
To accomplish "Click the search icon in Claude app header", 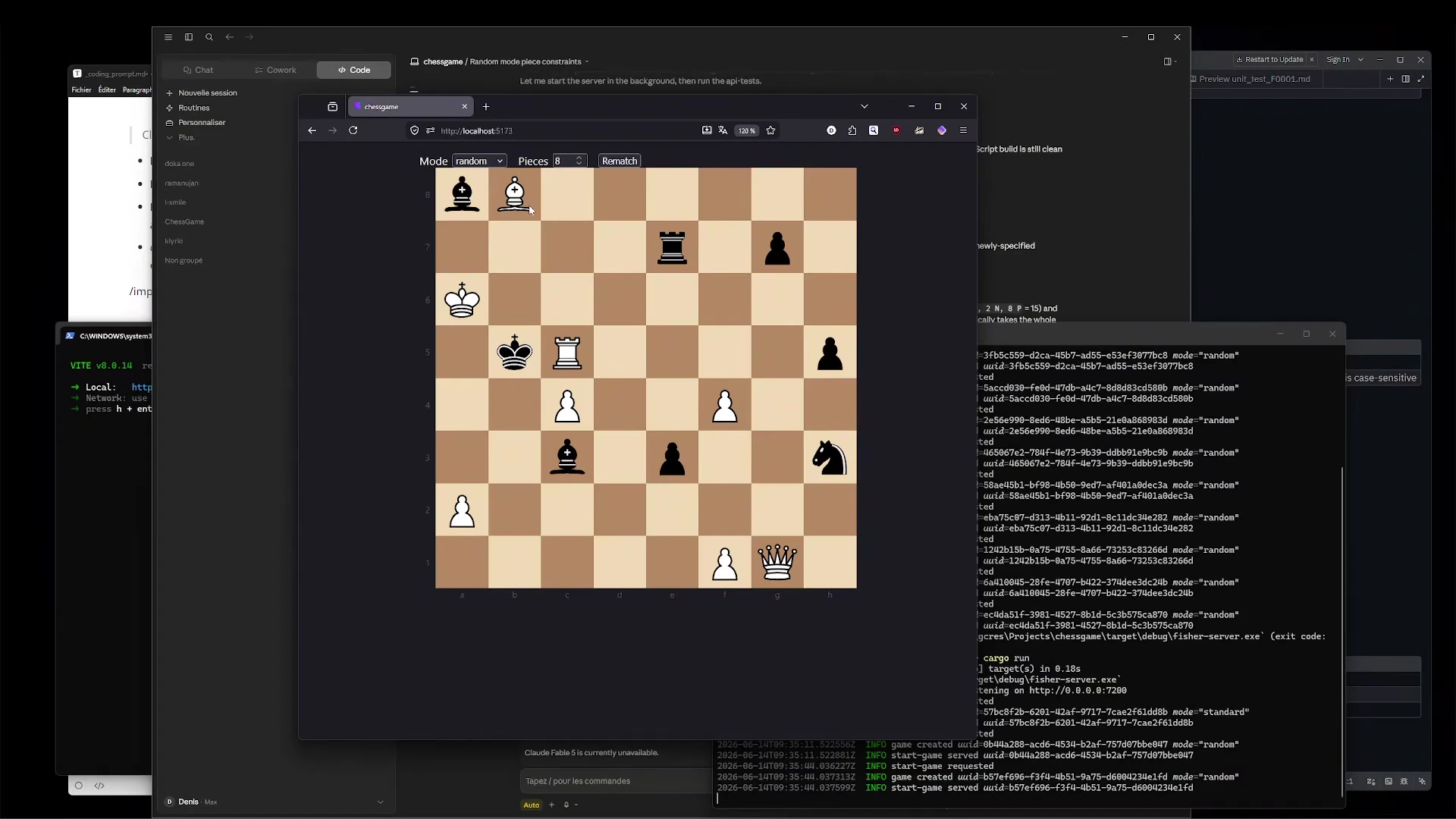I will (209, 37).
